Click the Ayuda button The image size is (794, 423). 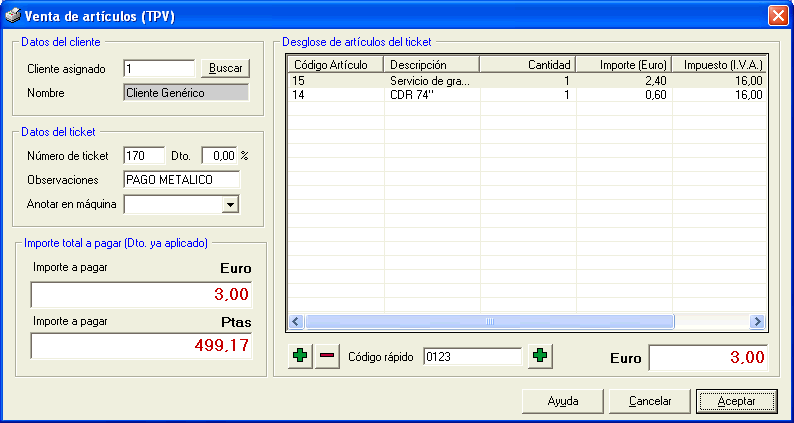[x=563, y=401]
